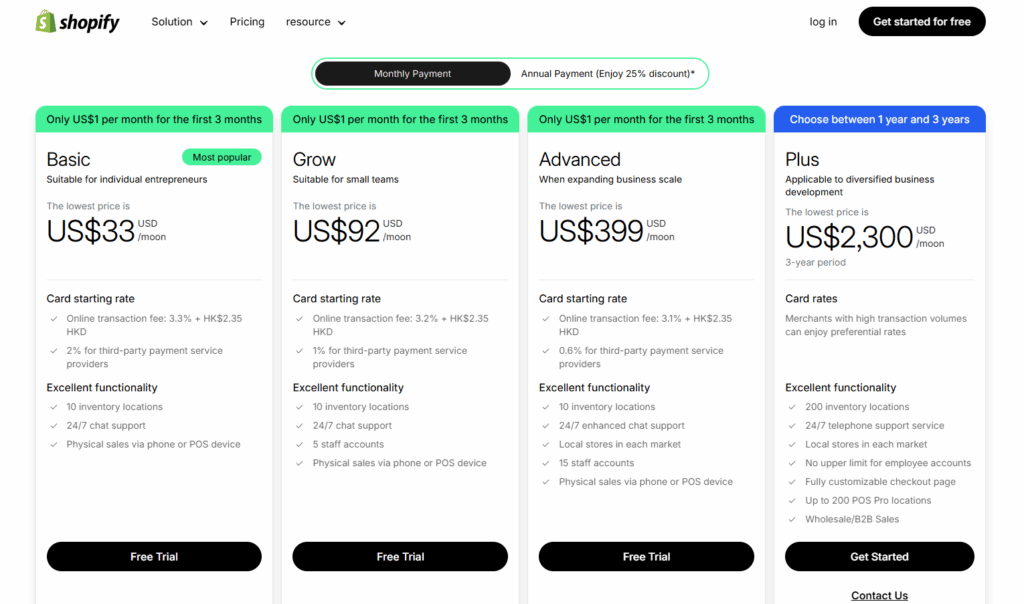Click checkmark beside Basic 3.3% online transaction fee
The width and height of the screenshot is (1024, 604).
pyautogui.click(x=54, y=319)
